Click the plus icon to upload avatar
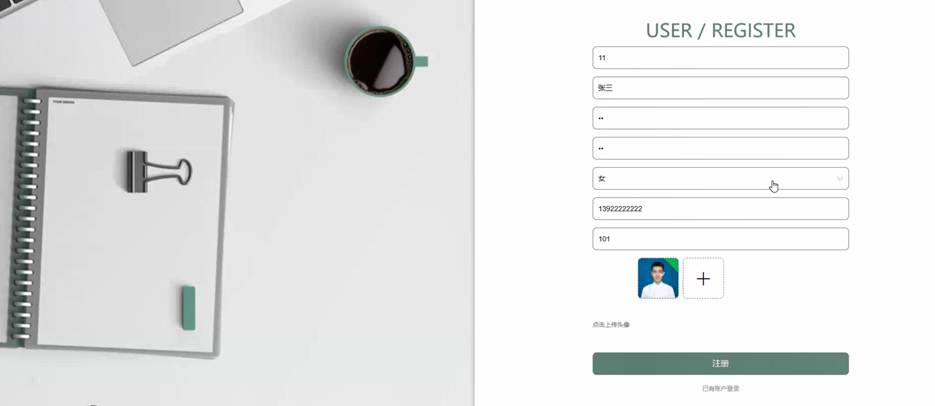 703,278
